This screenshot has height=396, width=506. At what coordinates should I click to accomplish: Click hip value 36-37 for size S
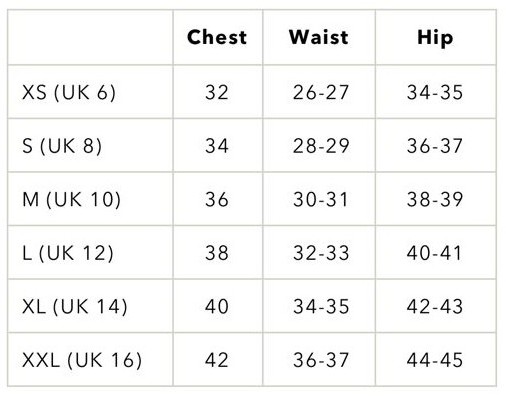pyautogui.click(x=435, y=146)
